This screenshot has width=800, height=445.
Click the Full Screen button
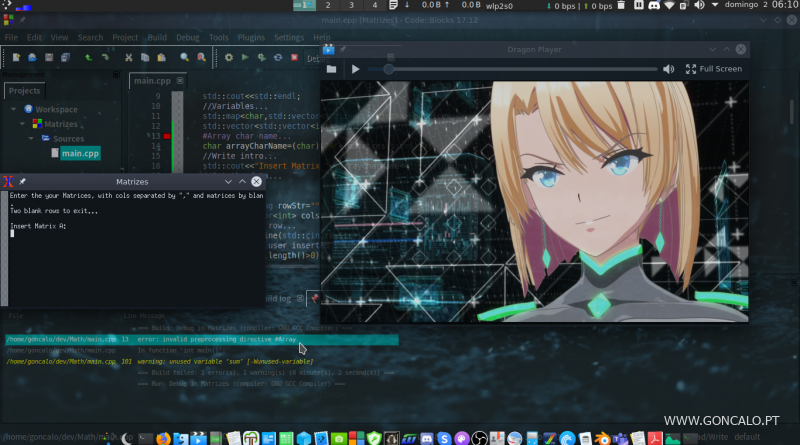[x=713, y=69]
